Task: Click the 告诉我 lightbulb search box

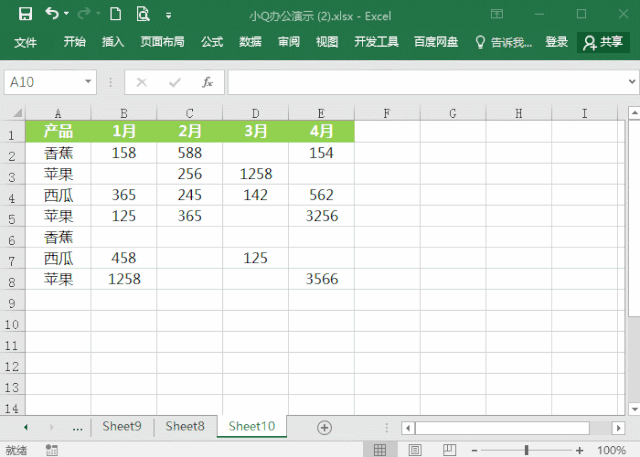Action: click(504, 42)
